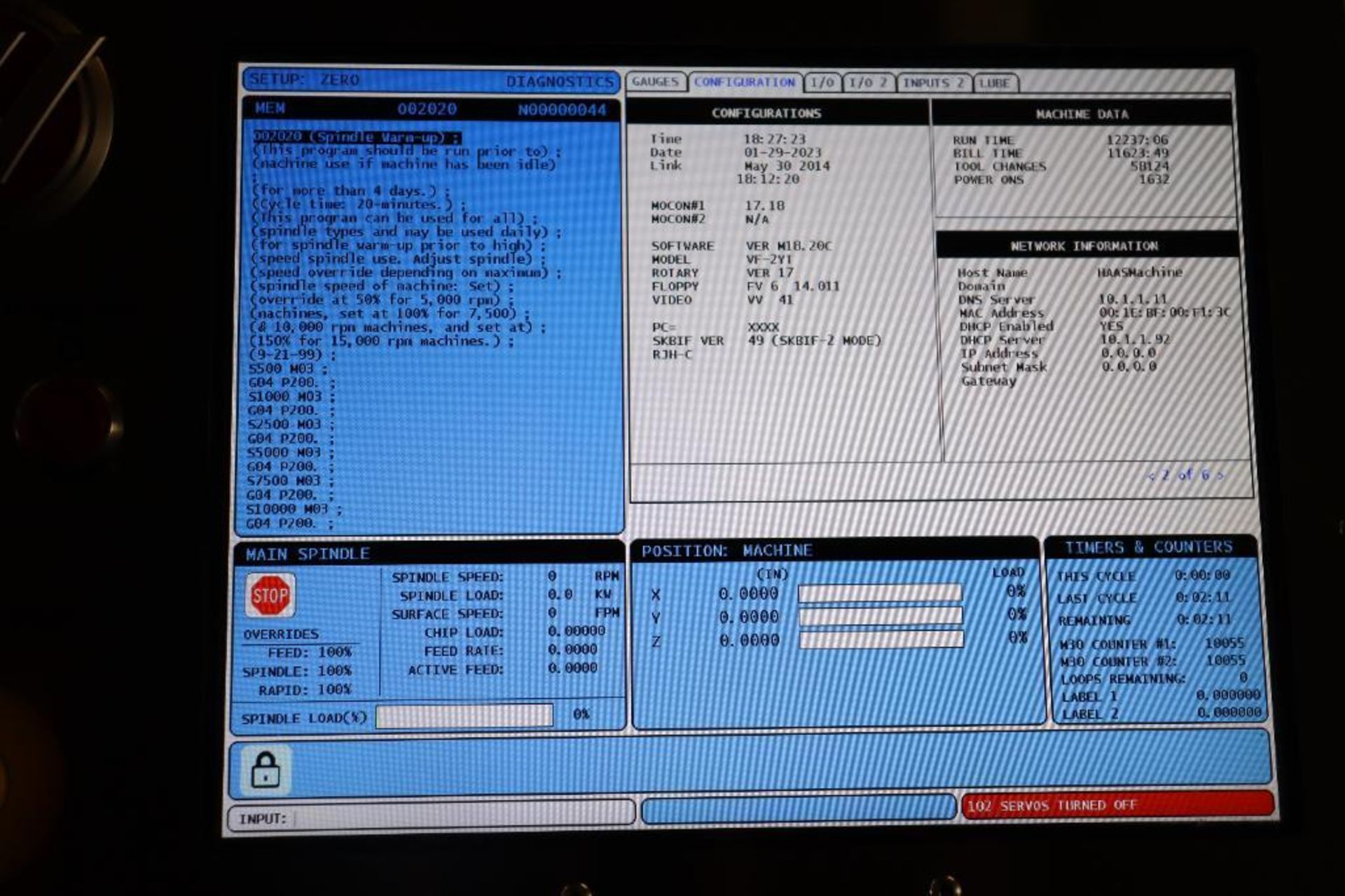Select highlighted line 'O02020 (Spindle Warm-up)'
Screen dimensions: 1345x896
(357, 137)
